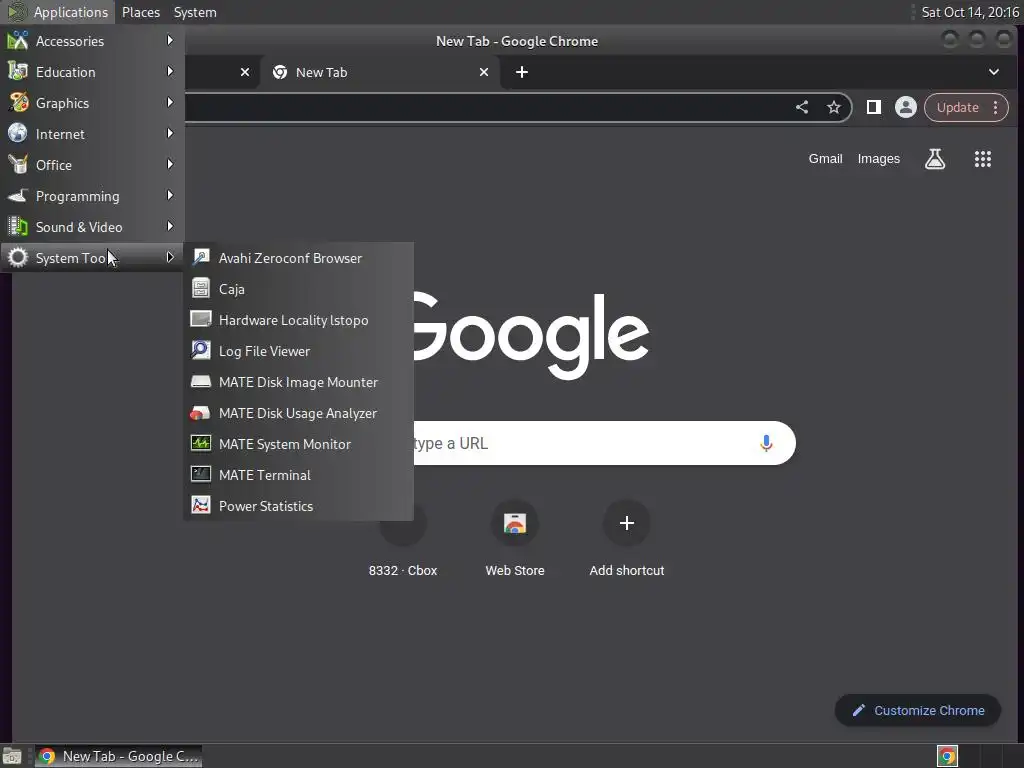Open MATE Disk Usage Analyzer
The height and width of the screenshot is (768, 1024).
(298, 413)
